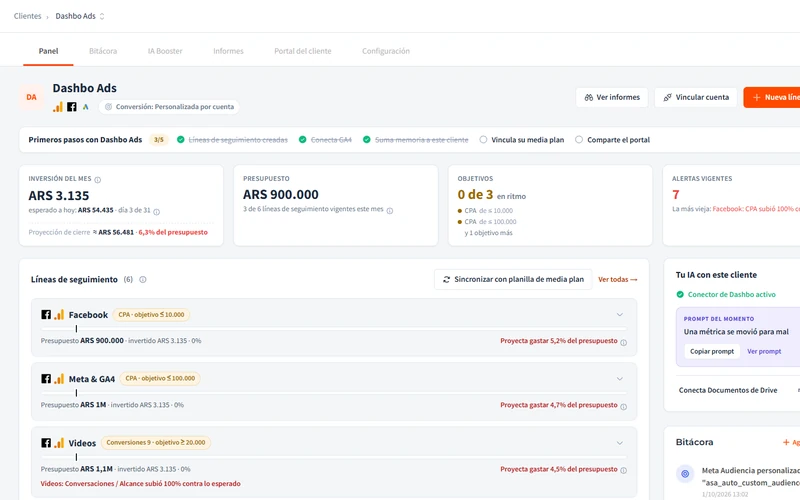The height and width of the screenshot is (500, 800).
Task: Click the orange Nueva línea button
Action: point(772,97)
